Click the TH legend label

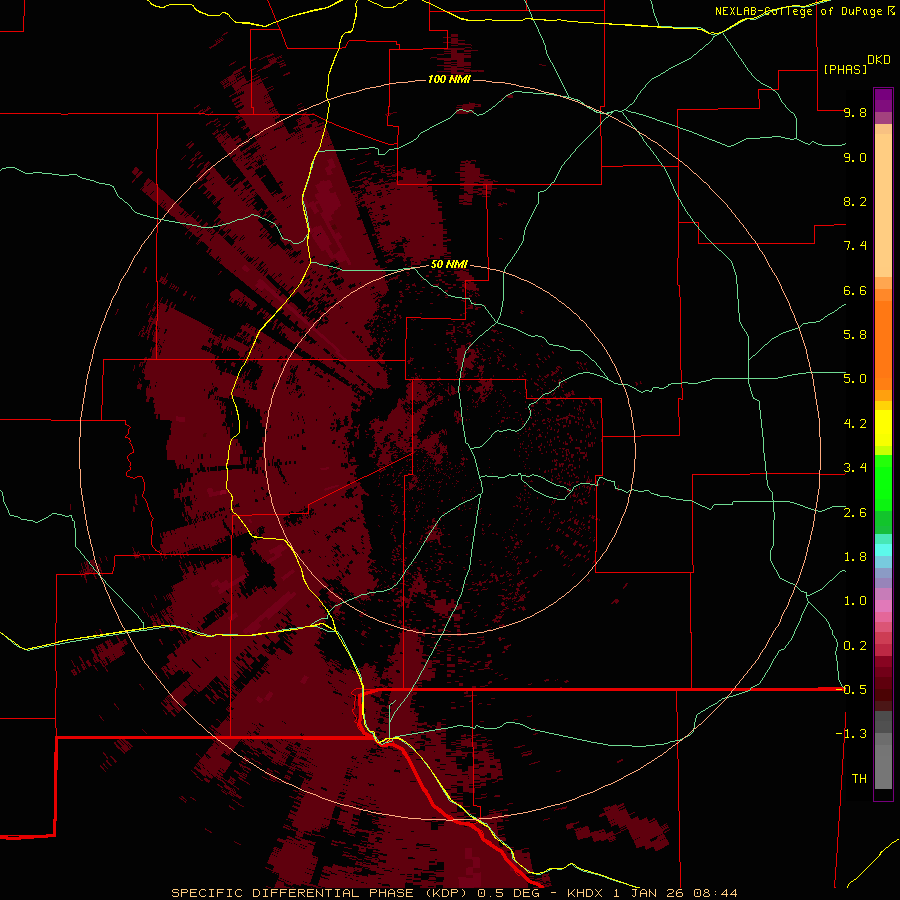(859, 779)
